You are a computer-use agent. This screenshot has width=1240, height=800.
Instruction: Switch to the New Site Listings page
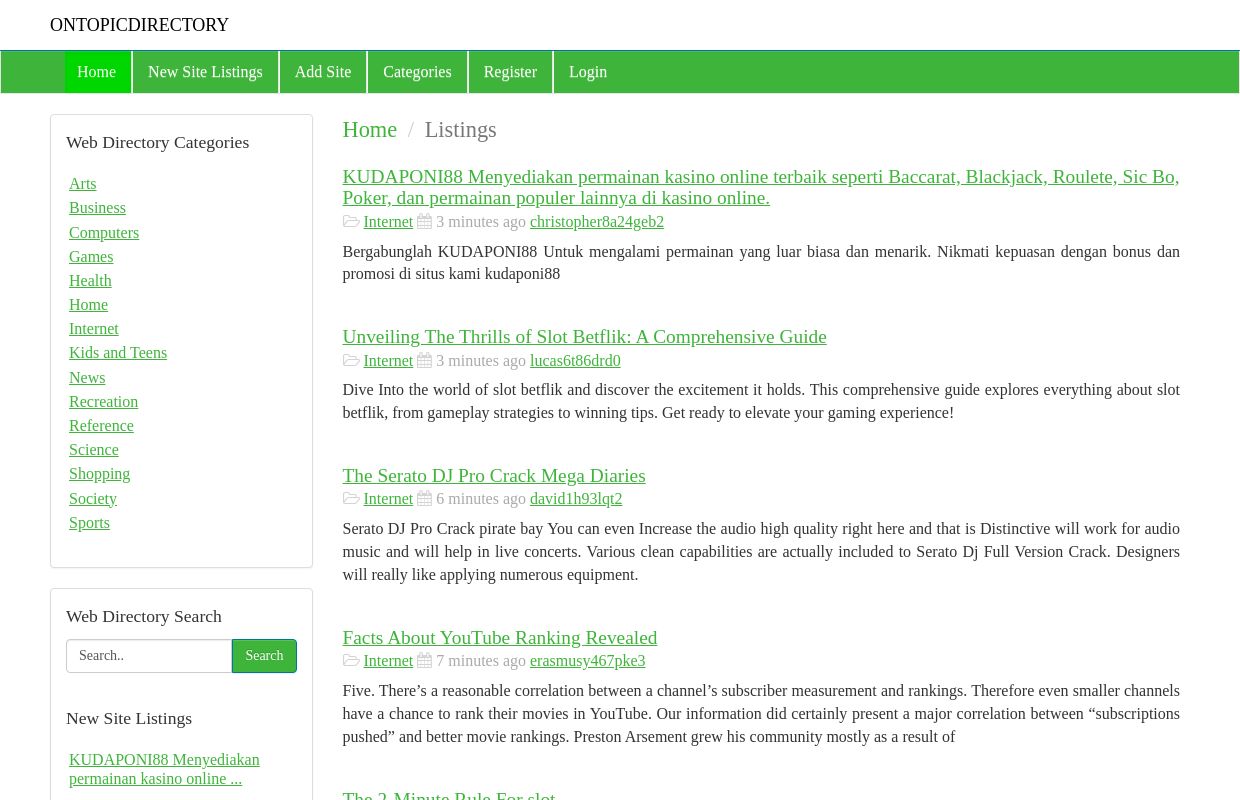pyautogui.click(x=205, y=72)
